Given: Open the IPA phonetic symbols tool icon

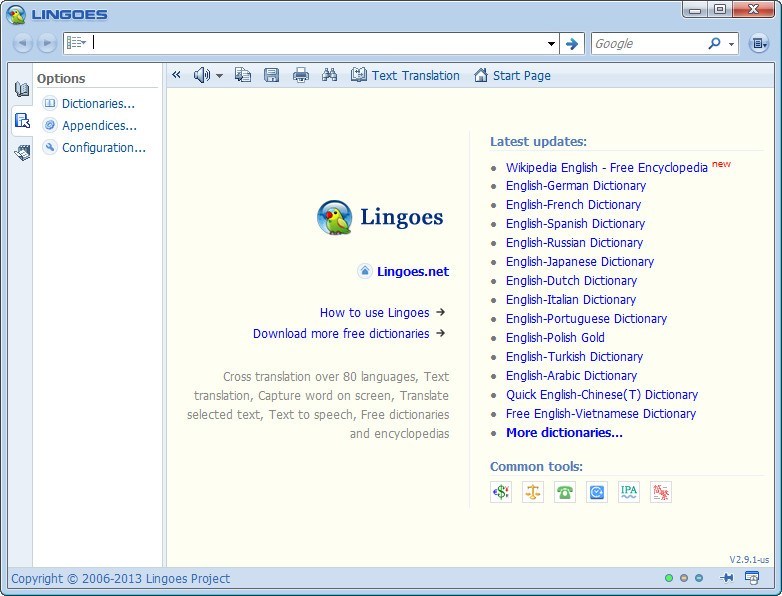Looking at the screenshot, I should [628, 492].
